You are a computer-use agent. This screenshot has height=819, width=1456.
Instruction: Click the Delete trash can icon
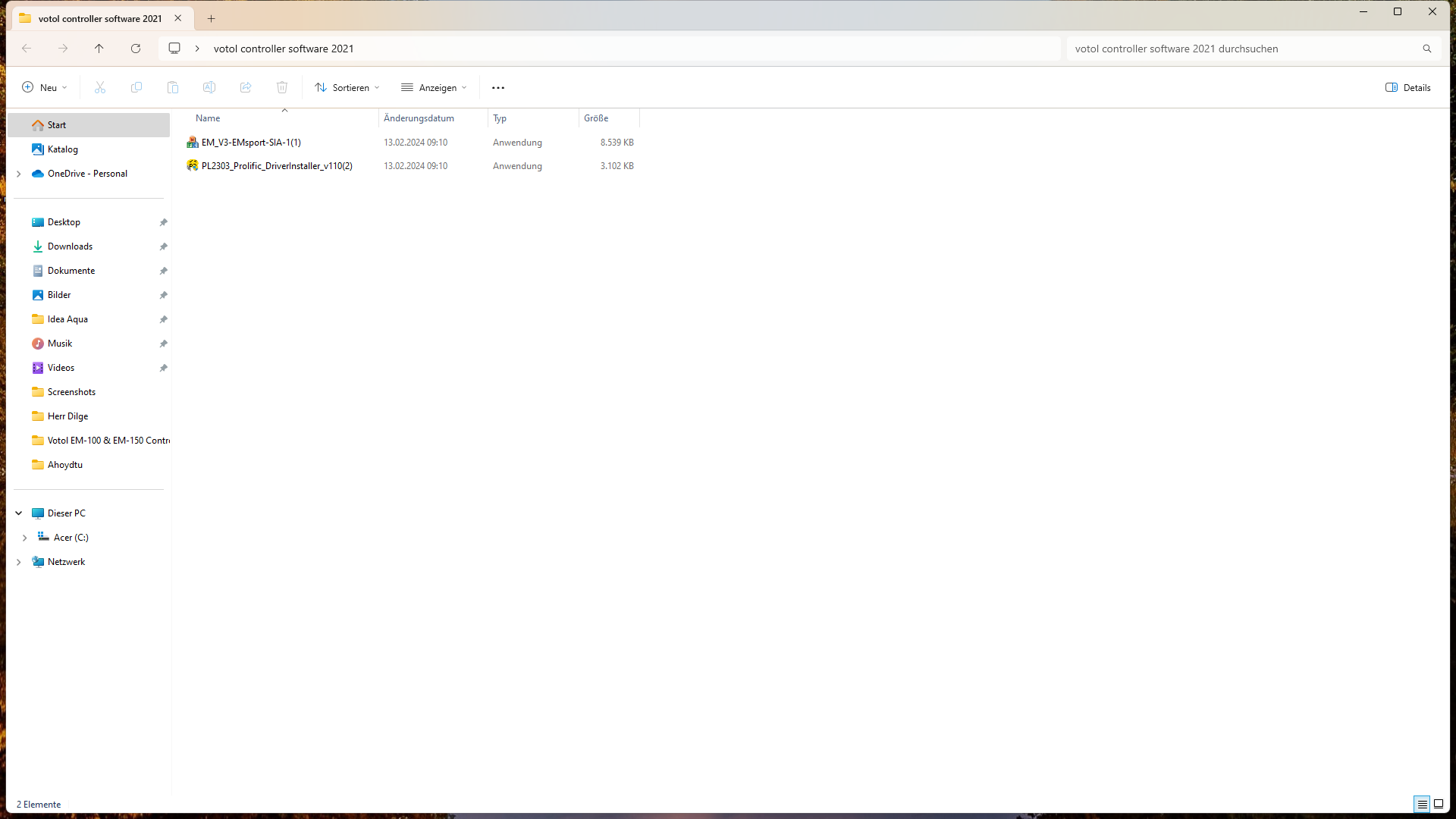tap(282, 87)
